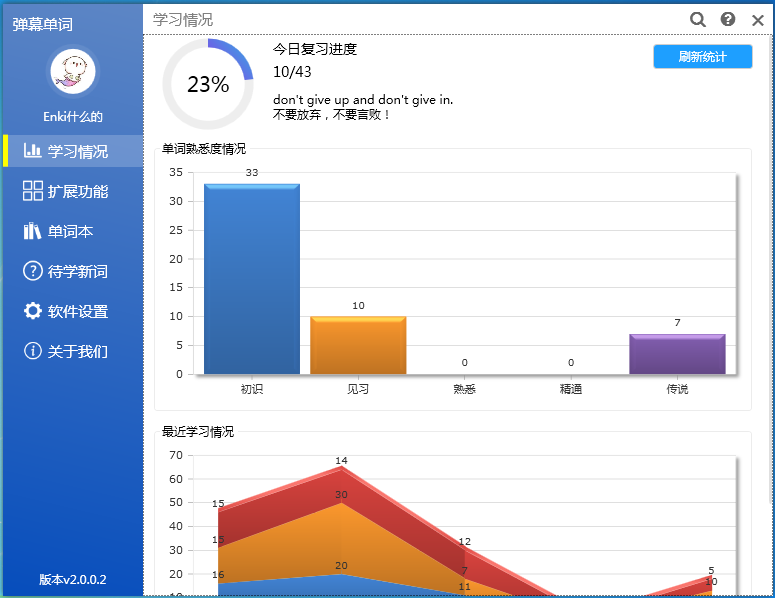775x598 pixels.
Task: Open help via the question mark icon
Action: click(728, 19)
